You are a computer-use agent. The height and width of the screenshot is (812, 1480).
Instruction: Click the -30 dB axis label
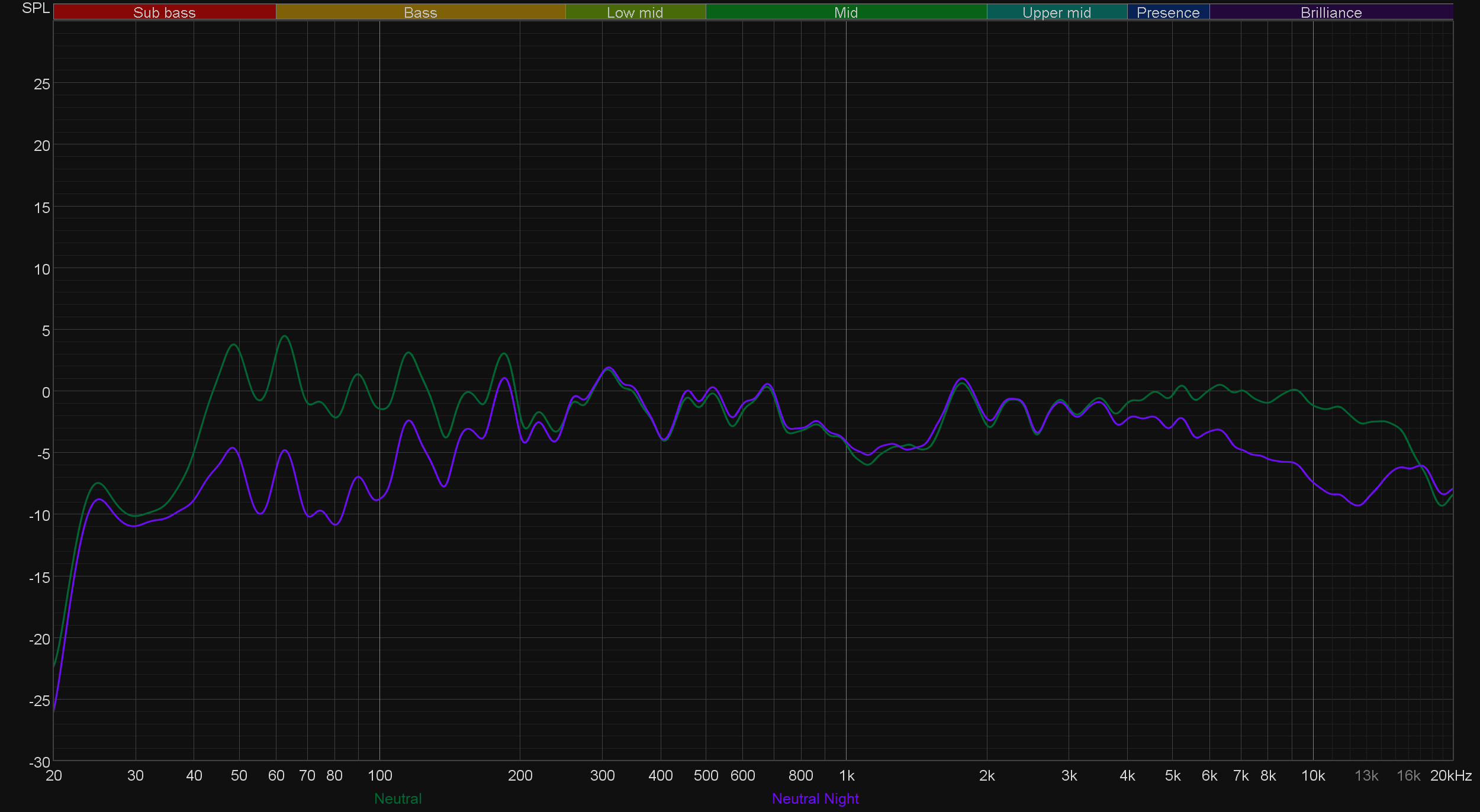click(x=40, y=762)
